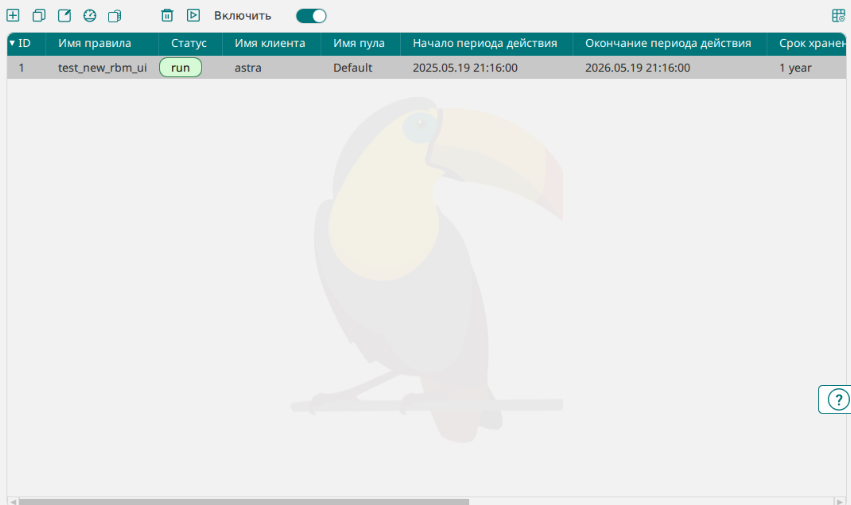
Task: Click the green run status badge
Action: coord(180,68)
